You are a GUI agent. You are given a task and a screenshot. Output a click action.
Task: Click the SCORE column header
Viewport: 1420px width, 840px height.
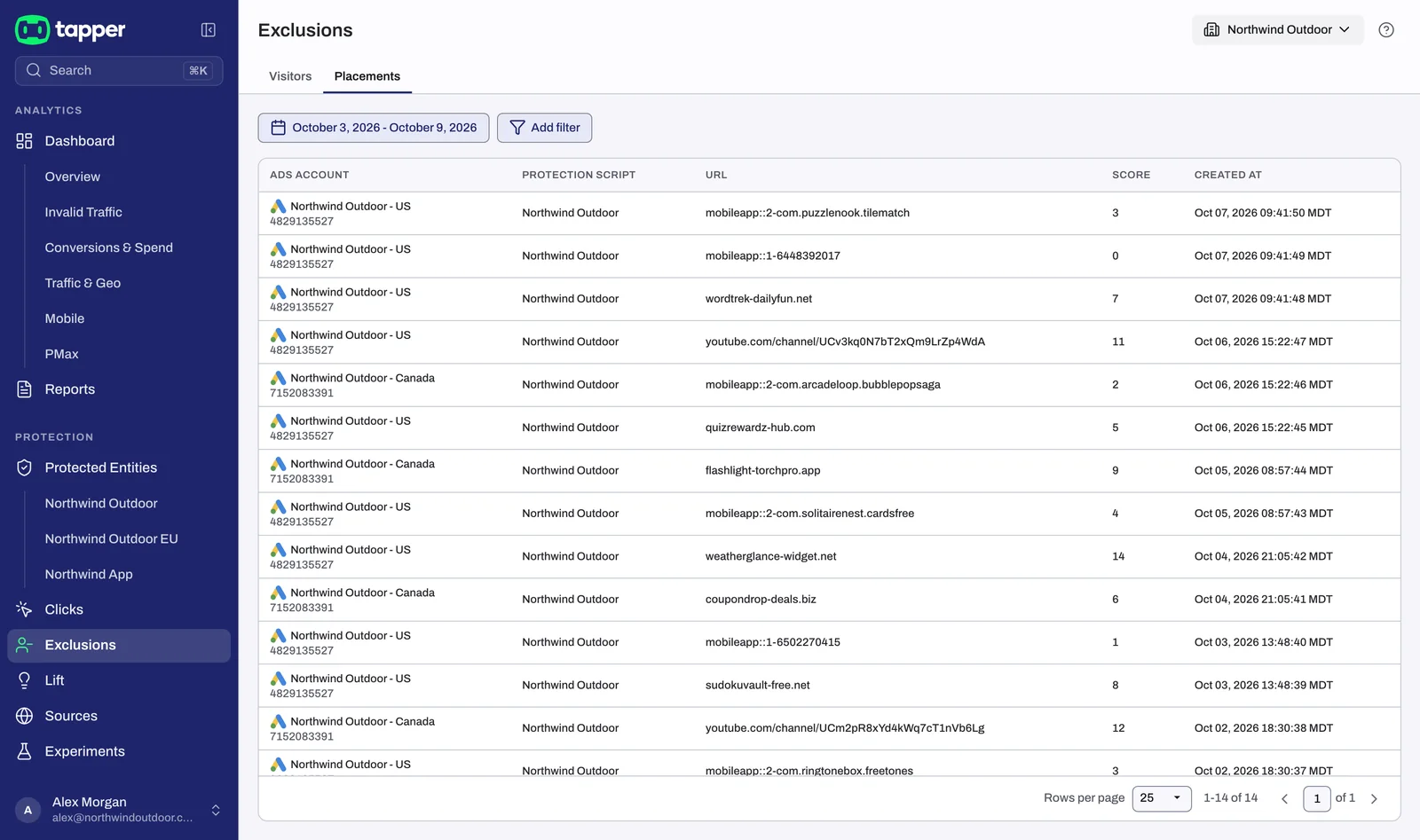pos(1131,175)
